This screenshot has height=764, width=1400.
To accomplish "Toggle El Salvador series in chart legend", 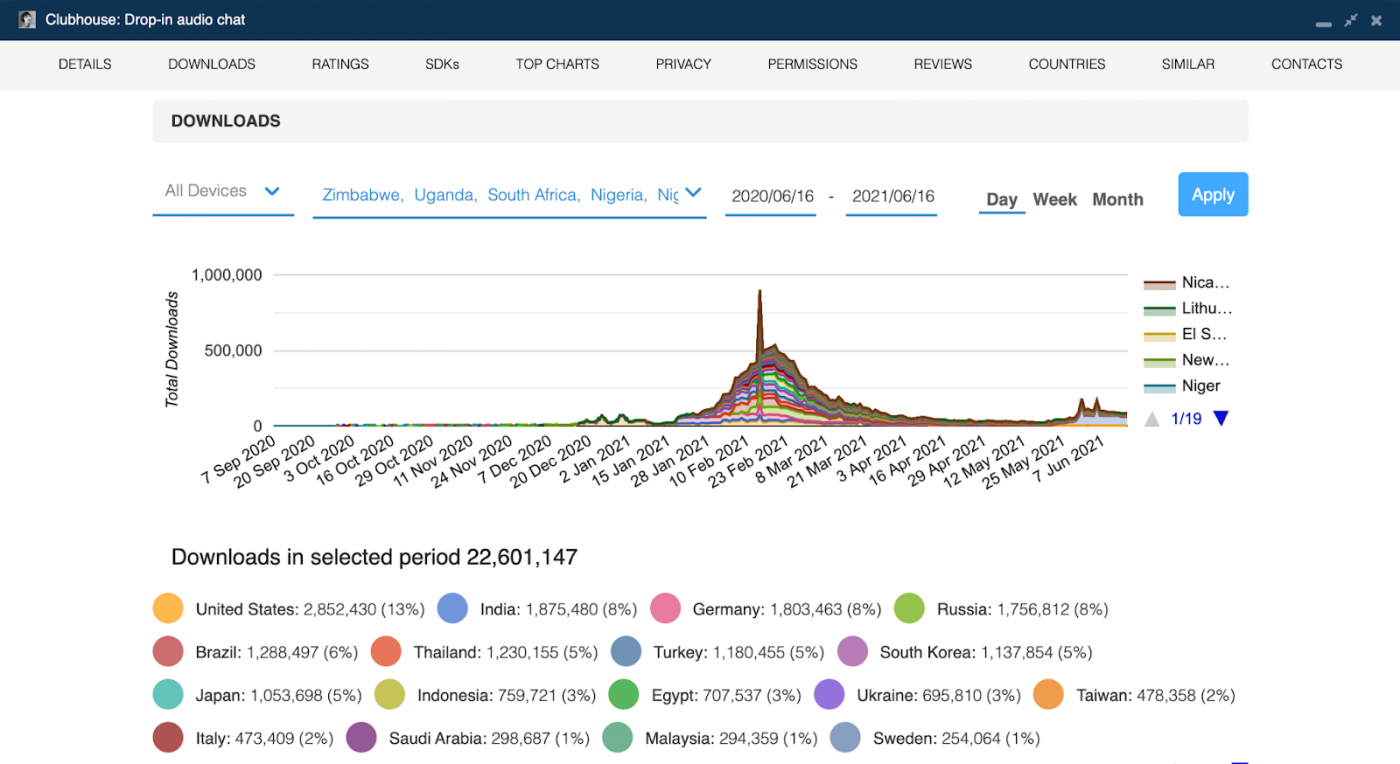I will 1186,335.
